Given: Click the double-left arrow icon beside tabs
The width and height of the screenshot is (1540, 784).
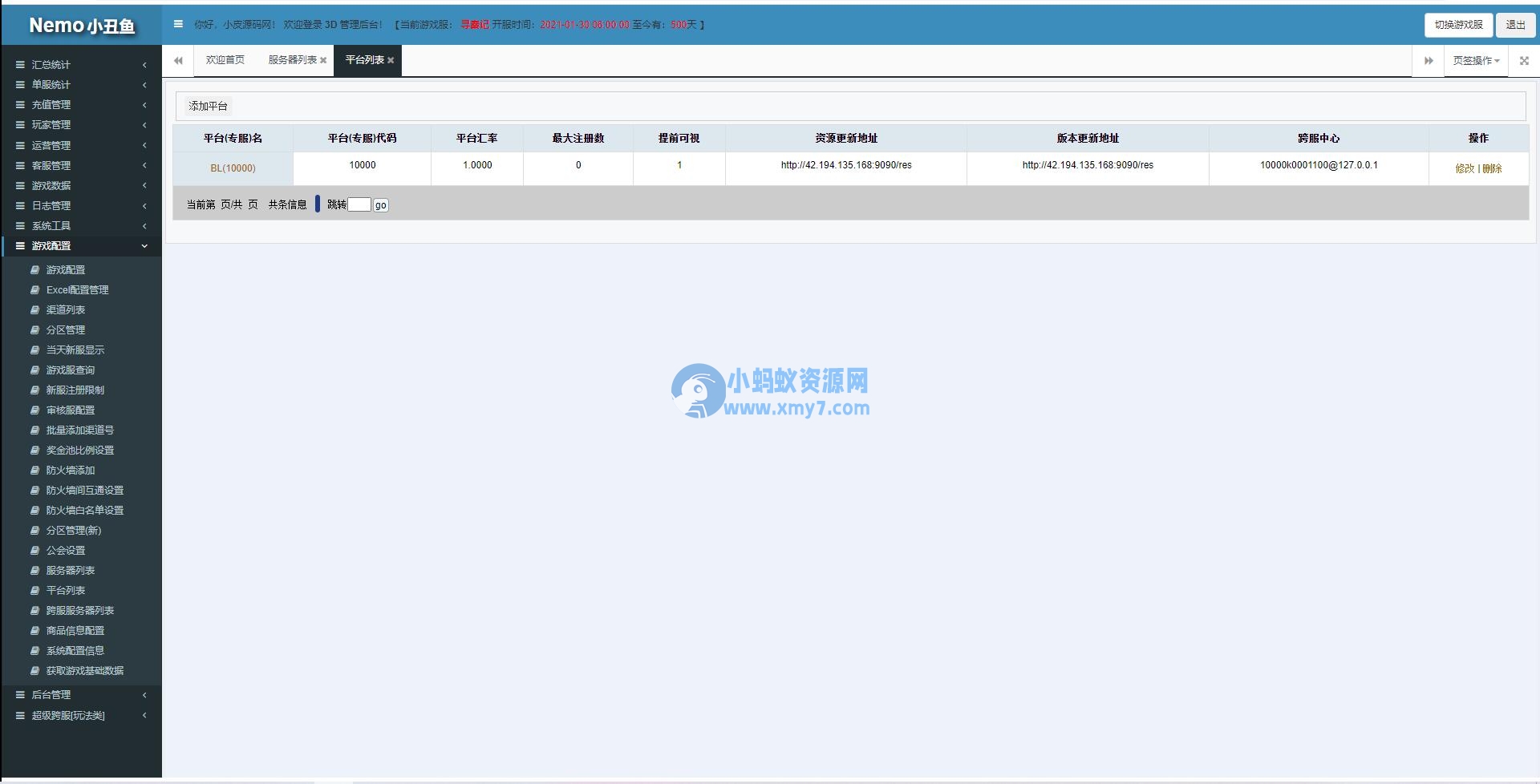Looking at the screenshot, I should tap(178, 60).
